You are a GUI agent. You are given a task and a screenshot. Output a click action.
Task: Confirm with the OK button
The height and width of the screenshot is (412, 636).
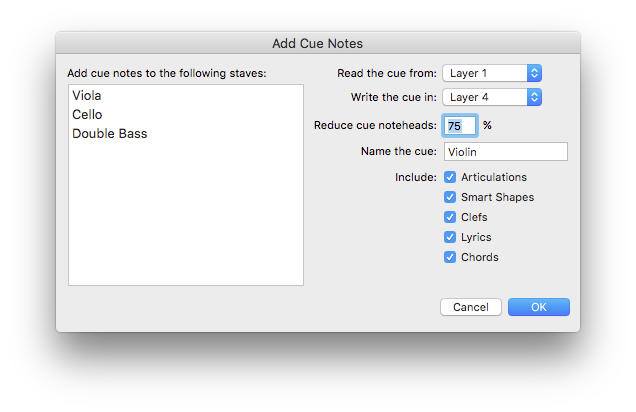539,307
